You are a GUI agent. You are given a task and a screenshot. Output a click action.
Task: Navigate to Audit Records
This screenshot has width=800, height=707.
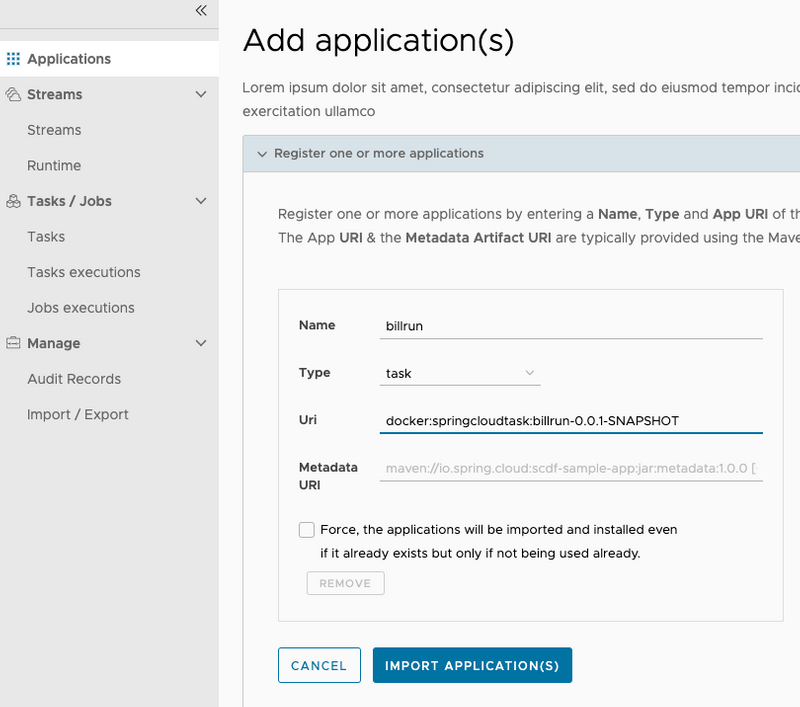tap(74, 379)
